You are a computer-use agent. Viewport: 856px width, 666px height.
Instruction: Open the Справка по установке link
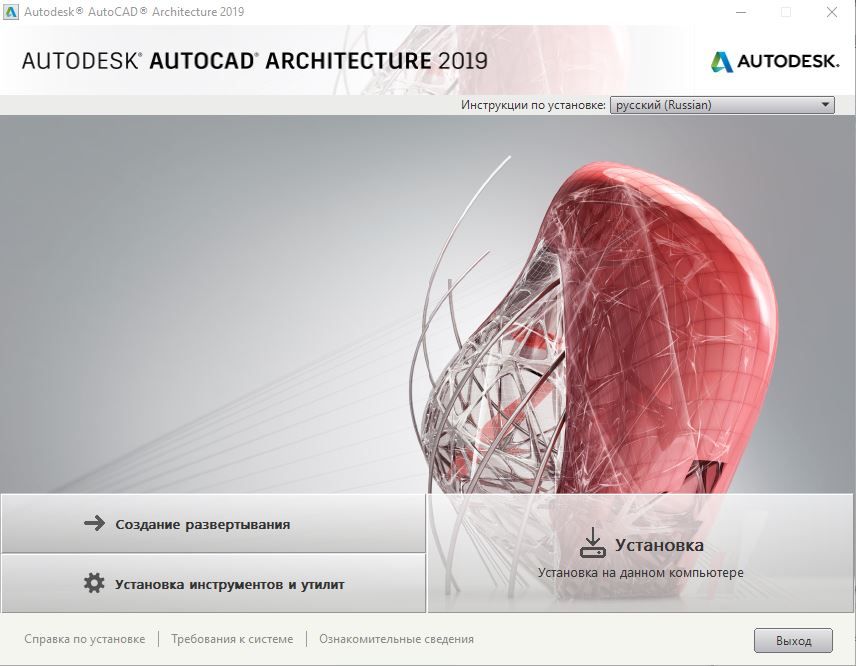(85, 639)
